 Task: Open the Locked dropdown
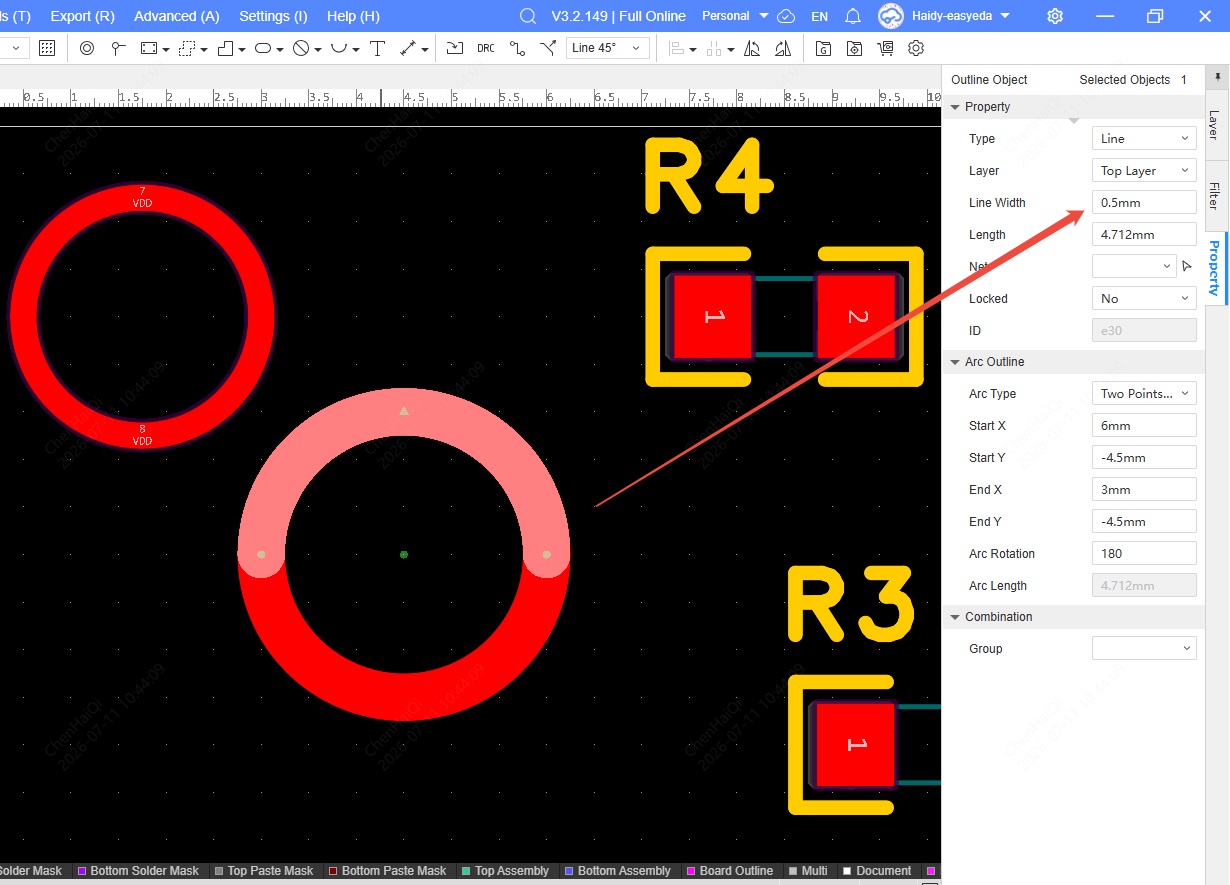point(1144,299)
